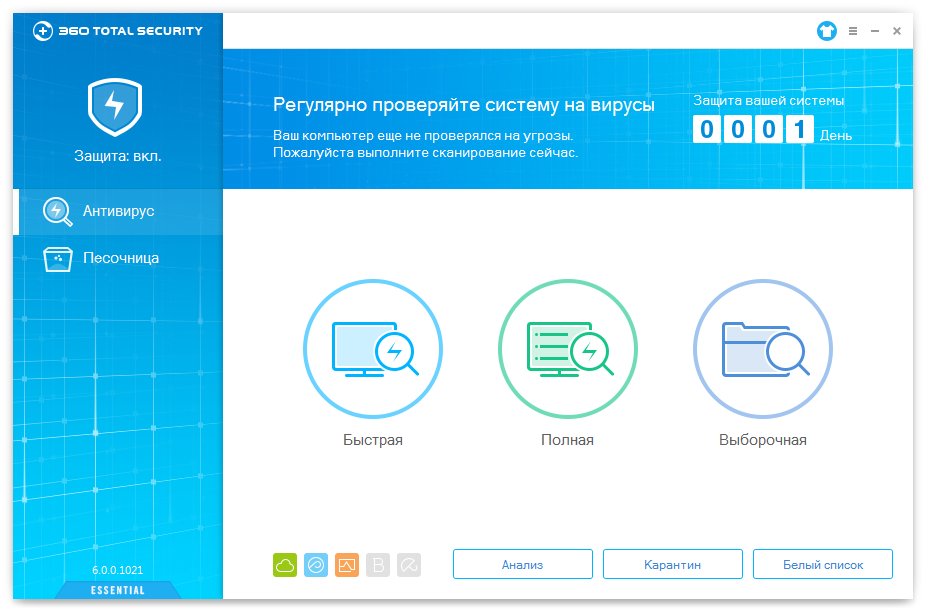931x613 pixels.
Task: Open the Анализ button
Action: 522,564
